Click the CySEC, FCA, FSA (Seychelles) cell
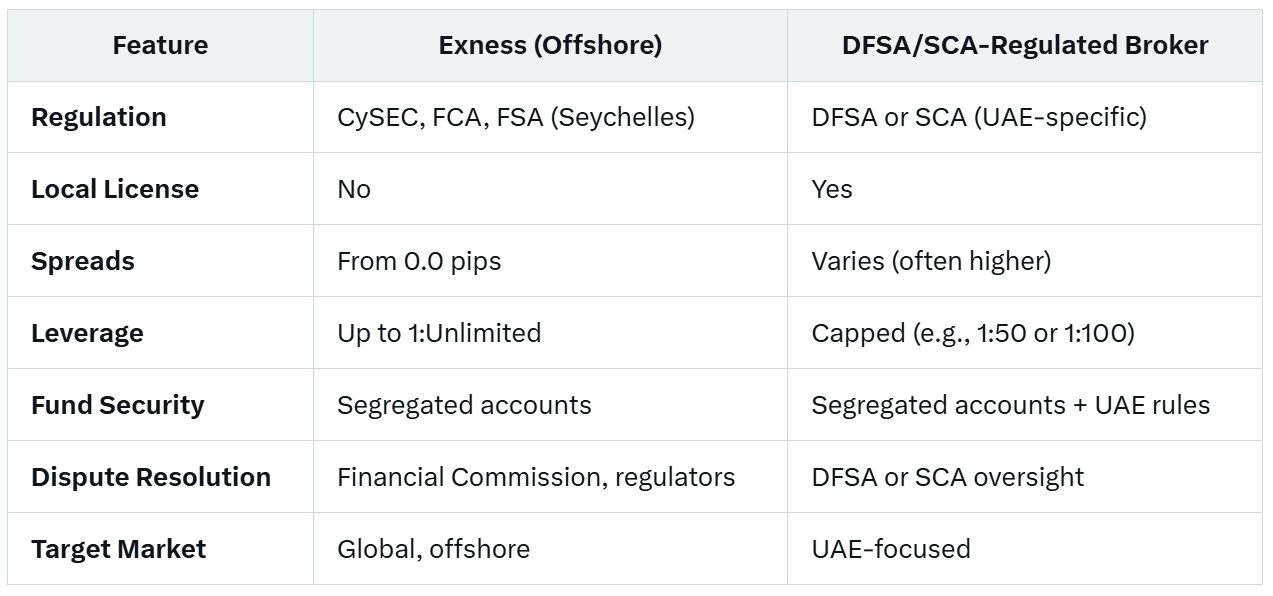Screen dimensions: 1273x596 pos(516,117)
